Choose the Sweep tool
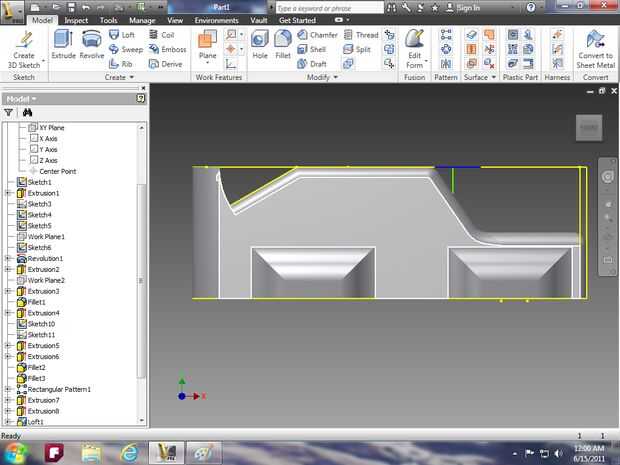Viewport: 620px width, 465px height. (x=126, y=49)
